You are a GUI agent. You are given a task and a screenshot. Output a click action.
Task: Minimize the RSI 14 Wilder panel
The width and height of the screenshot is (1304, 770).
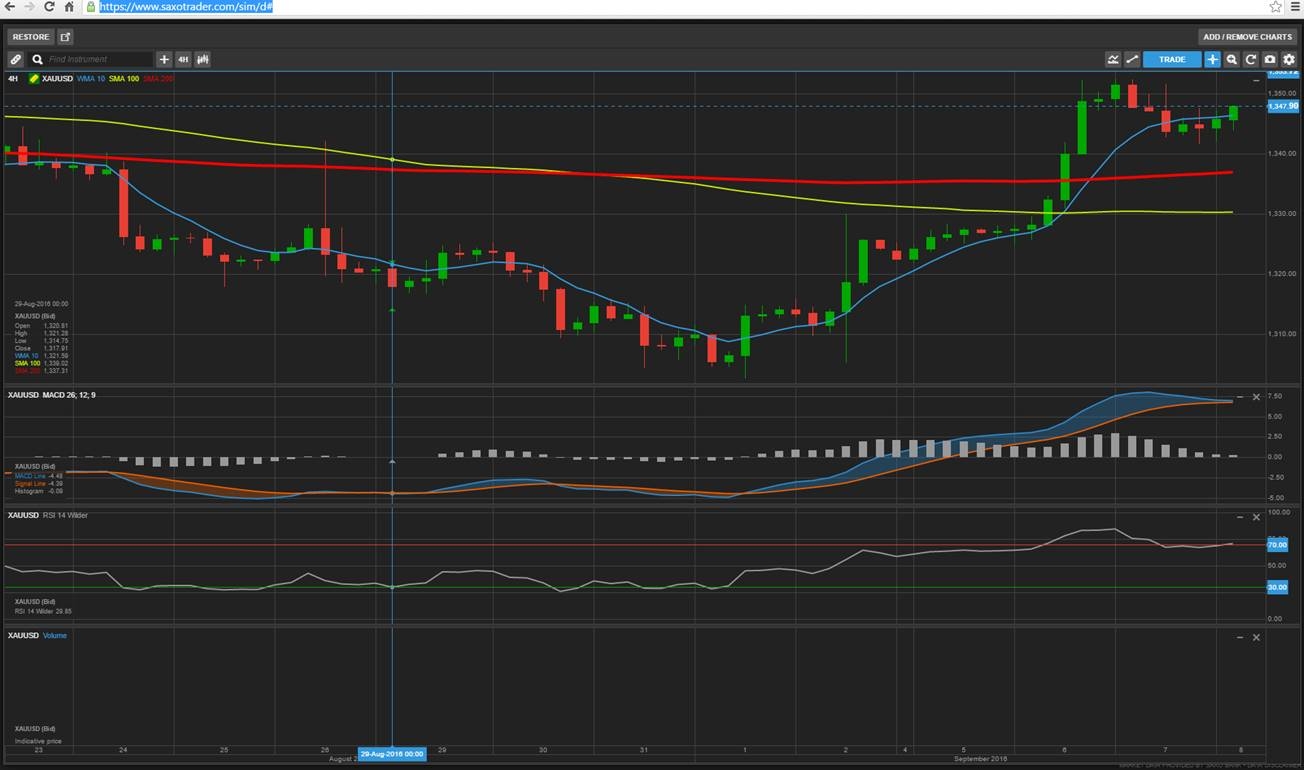pyautogui.click(x=1240, y=517)
